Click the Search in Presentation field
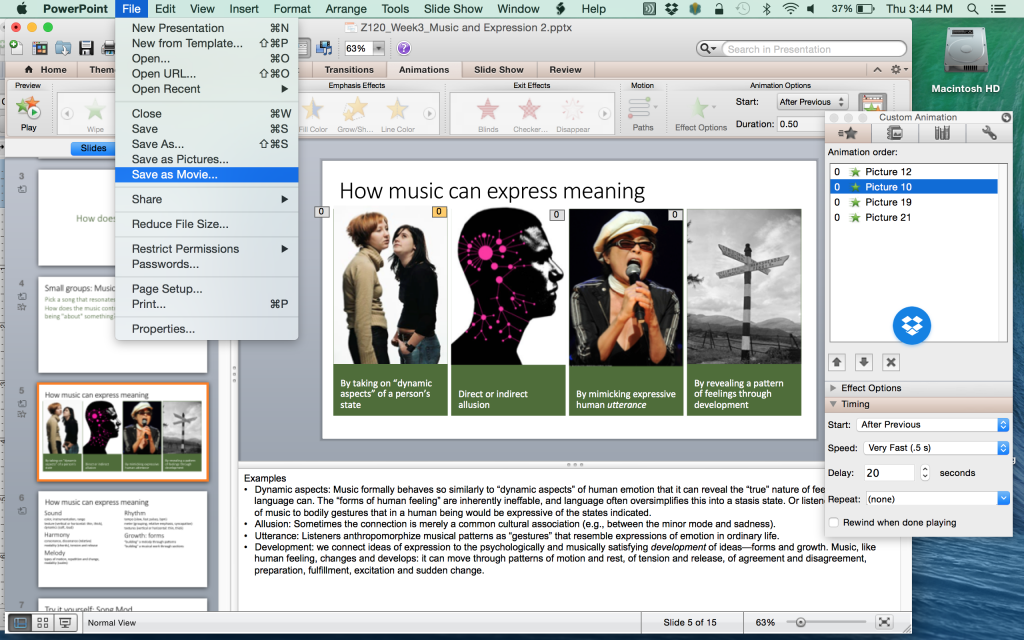The image size is (1024, 640). (815, 49)
